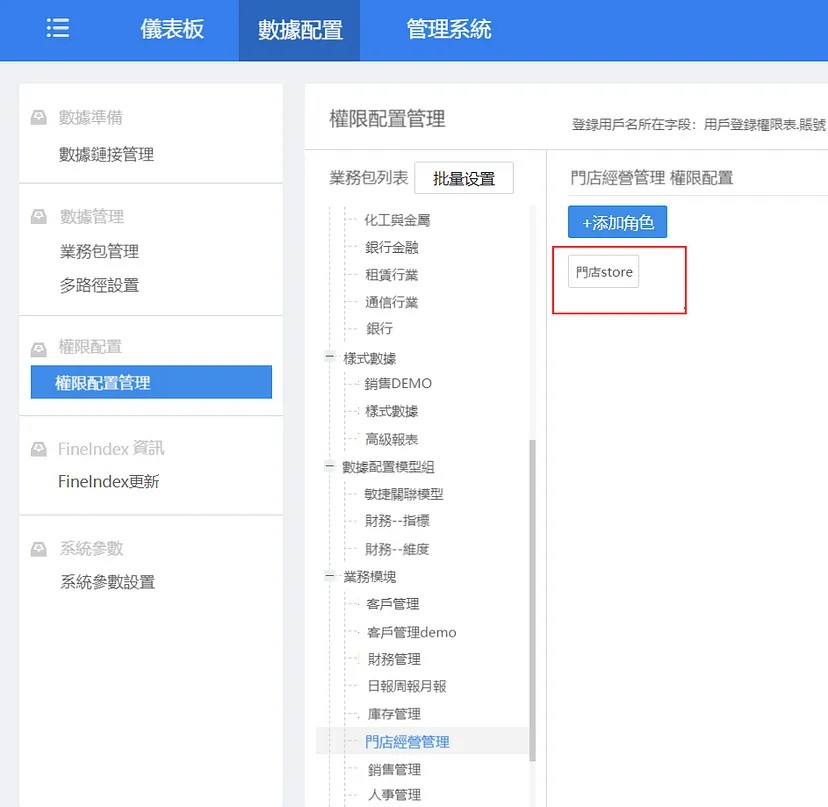Screen dimensions: 828x807
Task: Open 數據鏈接管理 in the sidebar
Action: coord(106,154)
